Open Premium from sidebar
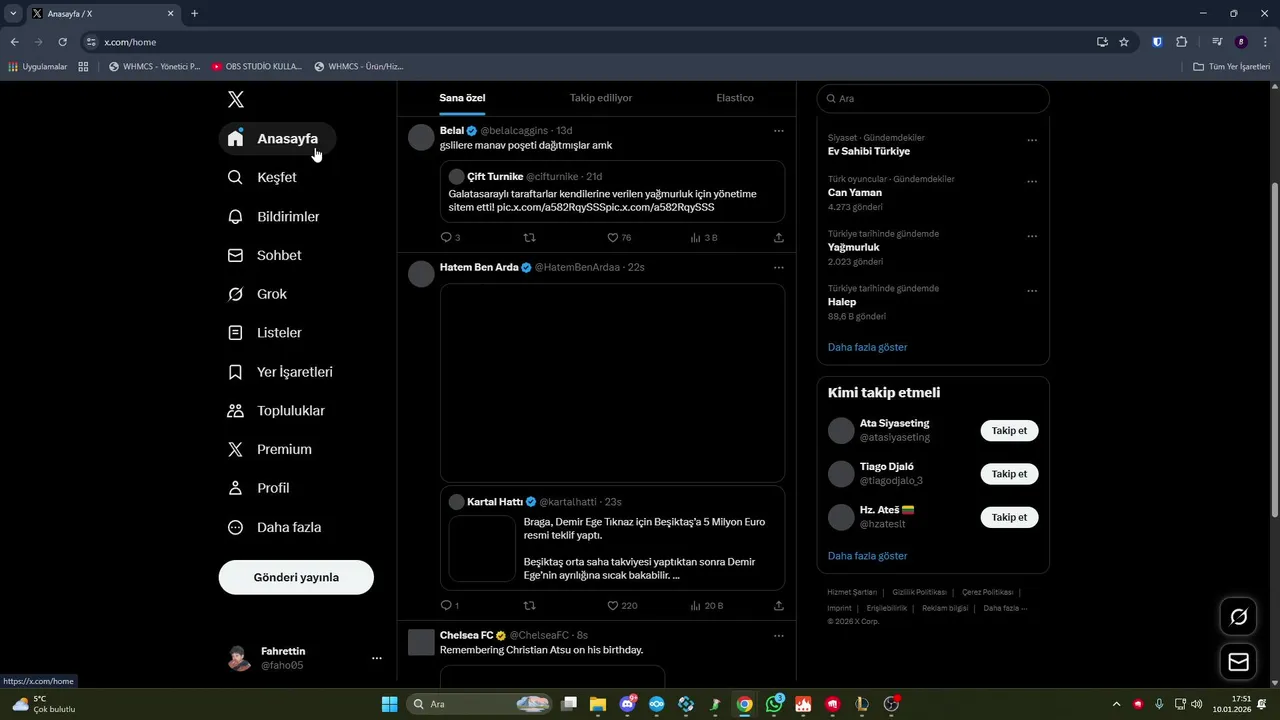The height and width of the screenshot is (720, 1280). [270, 449]
